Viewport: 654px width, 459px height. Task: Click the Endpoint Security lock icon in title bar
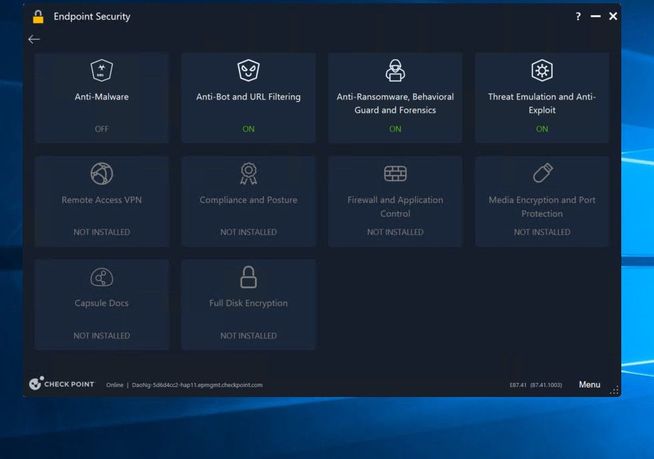(x=38, y=17)
